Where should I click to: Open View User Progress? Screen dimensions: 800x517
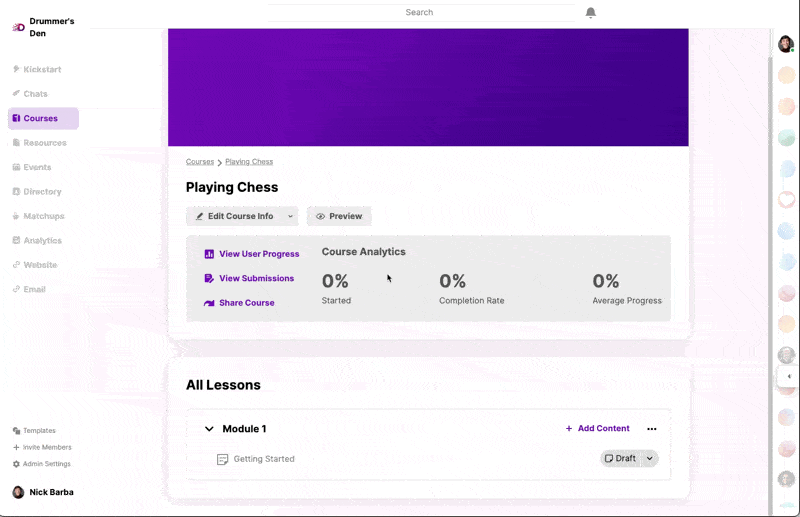point(252,254)
